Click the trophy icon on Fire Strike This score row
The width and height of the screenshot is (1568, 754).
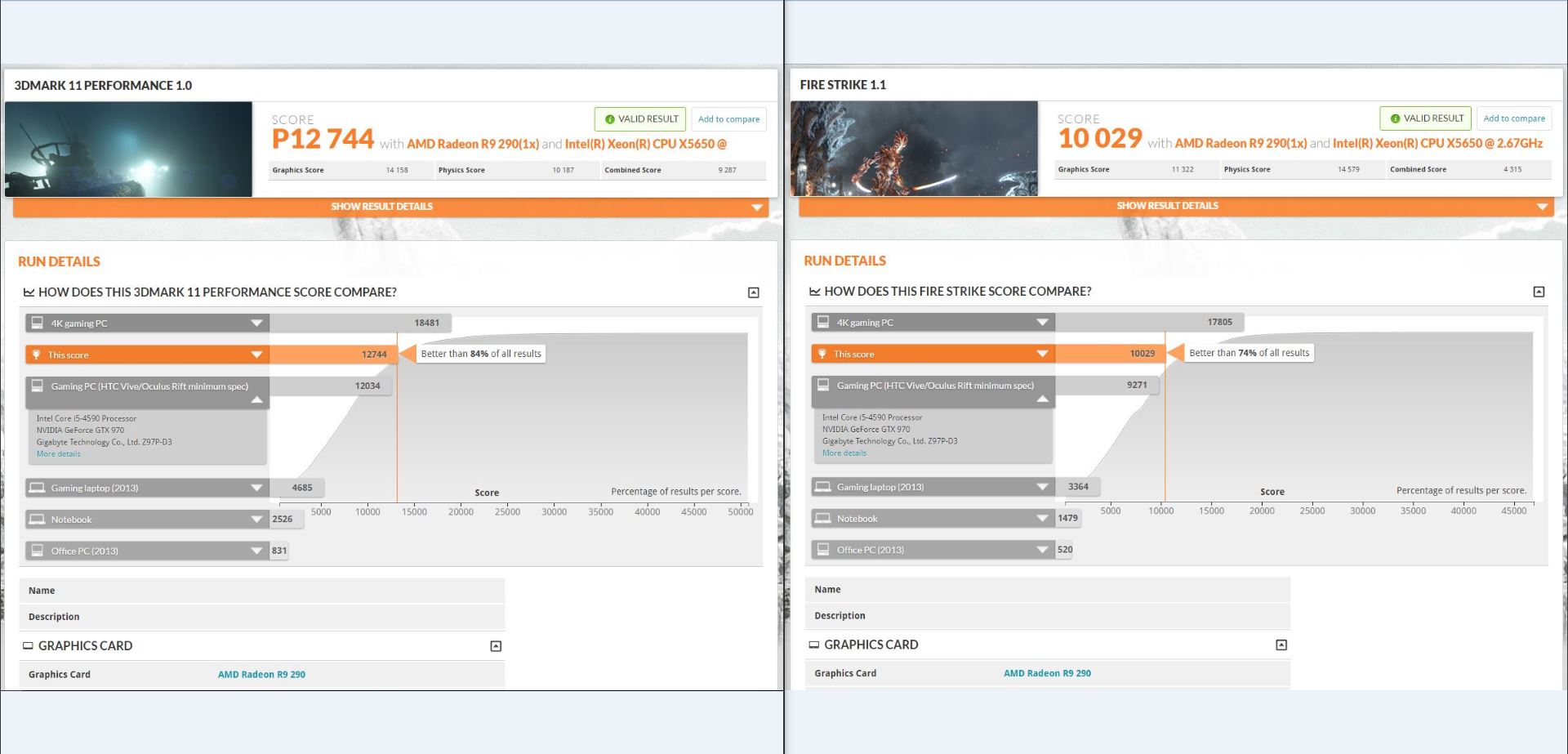pyautogui.click(x=822, y=354)
